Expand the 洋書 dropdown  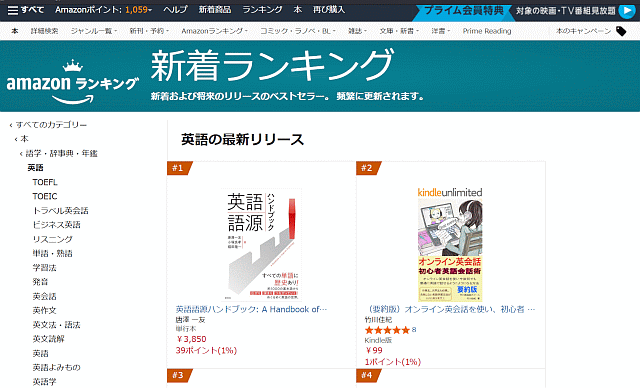coord(440,31)
